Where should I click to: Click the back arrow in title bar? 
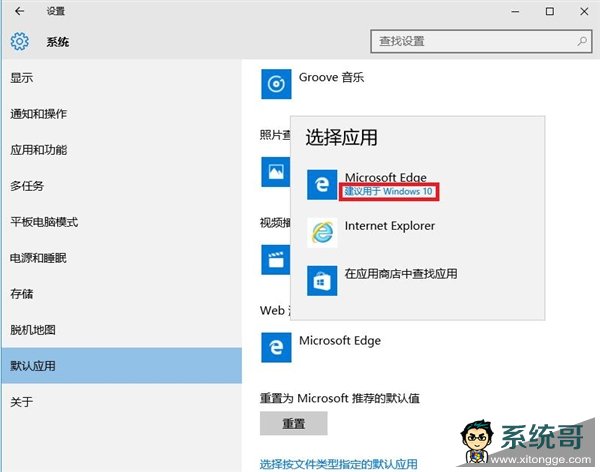point(19,11)
